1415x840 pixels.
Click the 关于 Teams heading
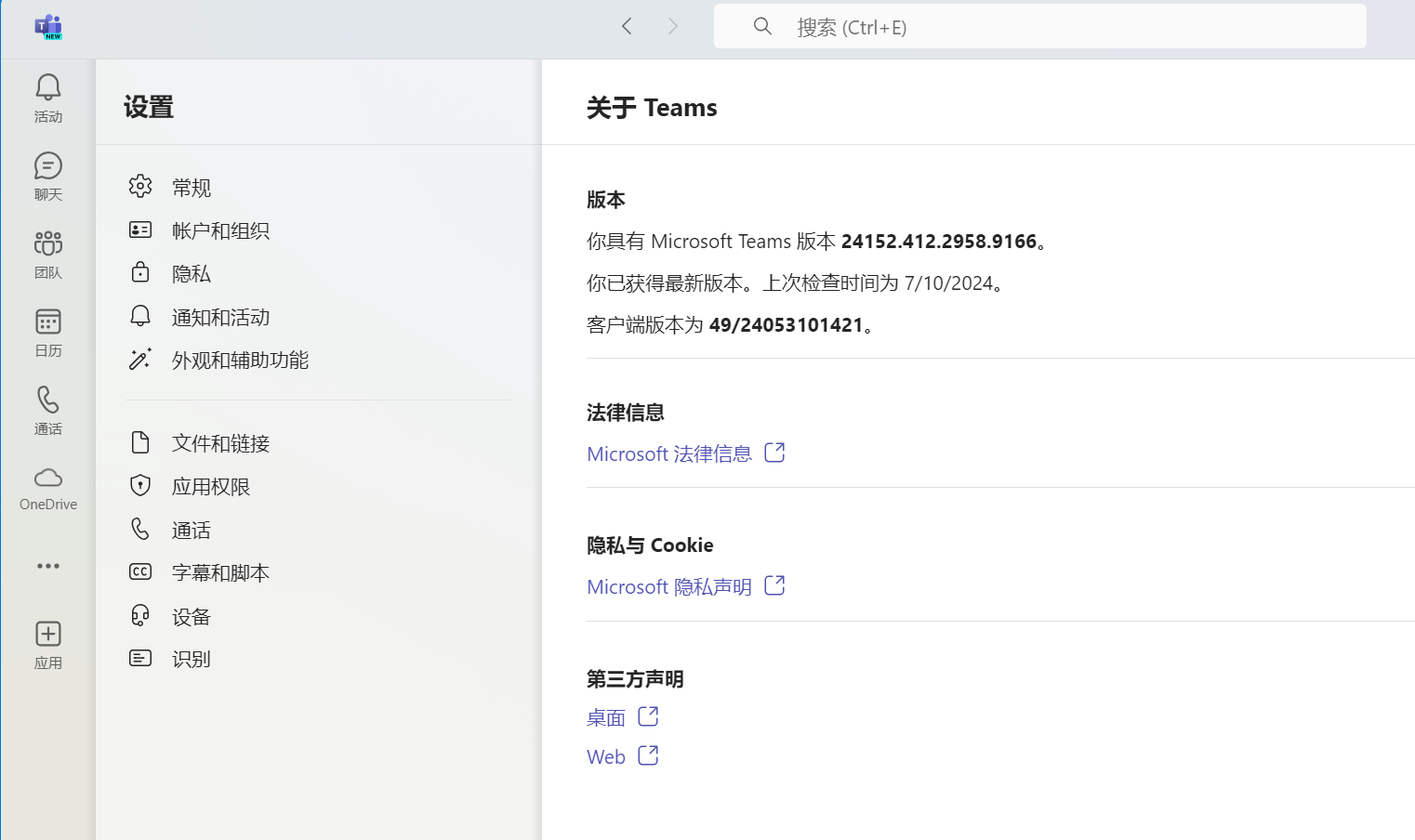[x=652, y=108]
